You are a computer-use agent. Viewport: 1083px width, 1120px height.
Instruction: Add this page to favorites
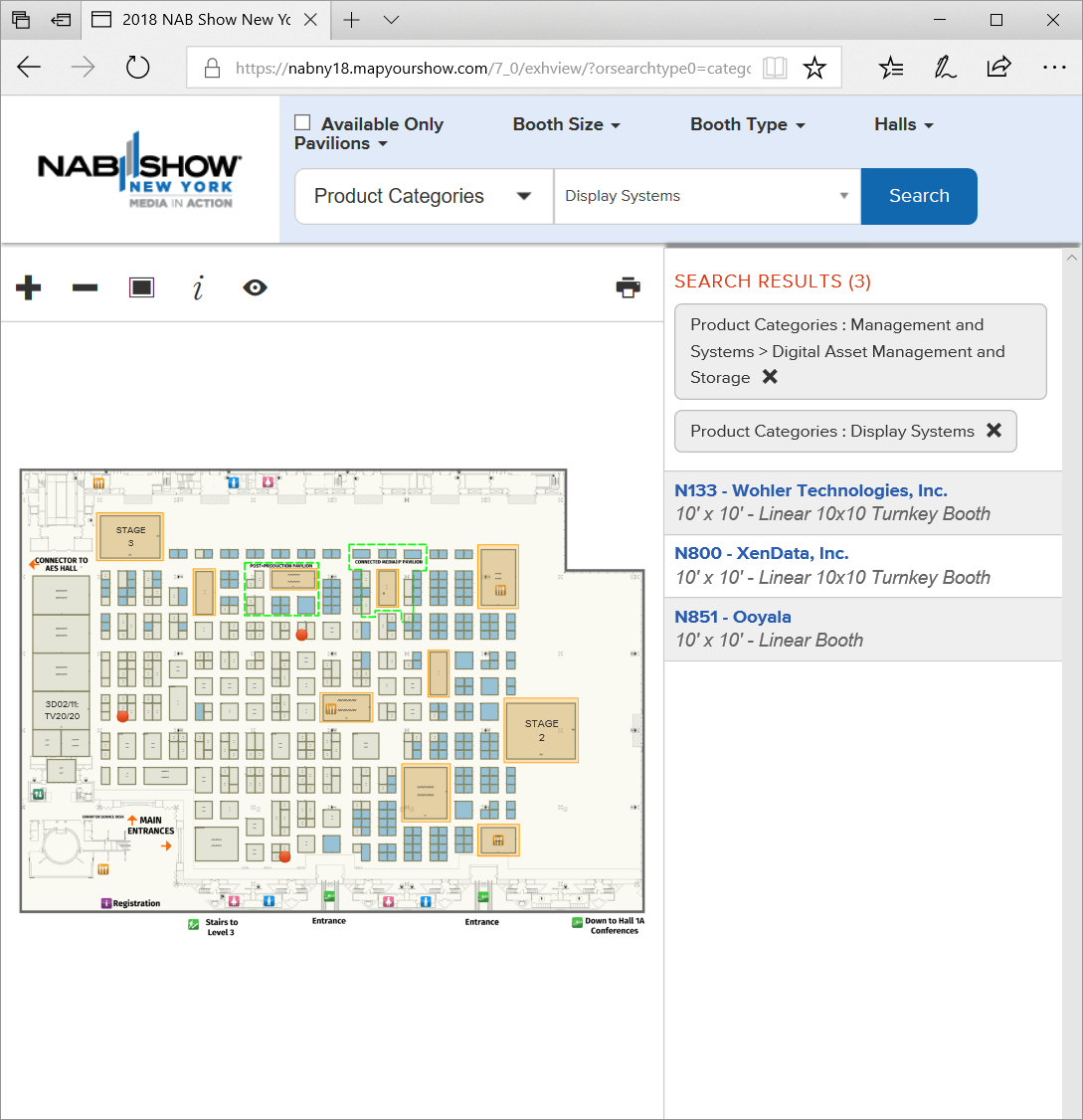(x=814, y=68)
